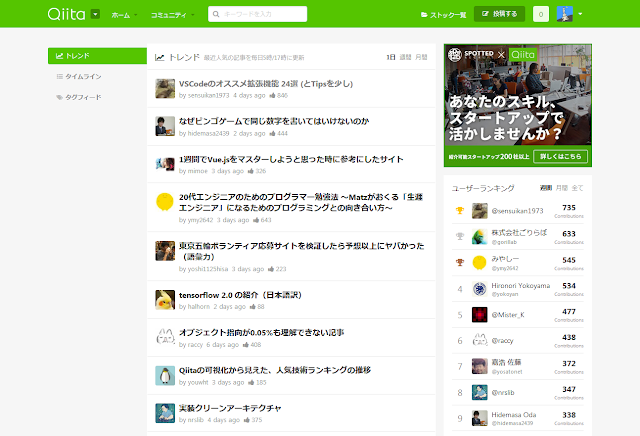
Task: Click the 投稿する button
Action: (x=499, y=14)
